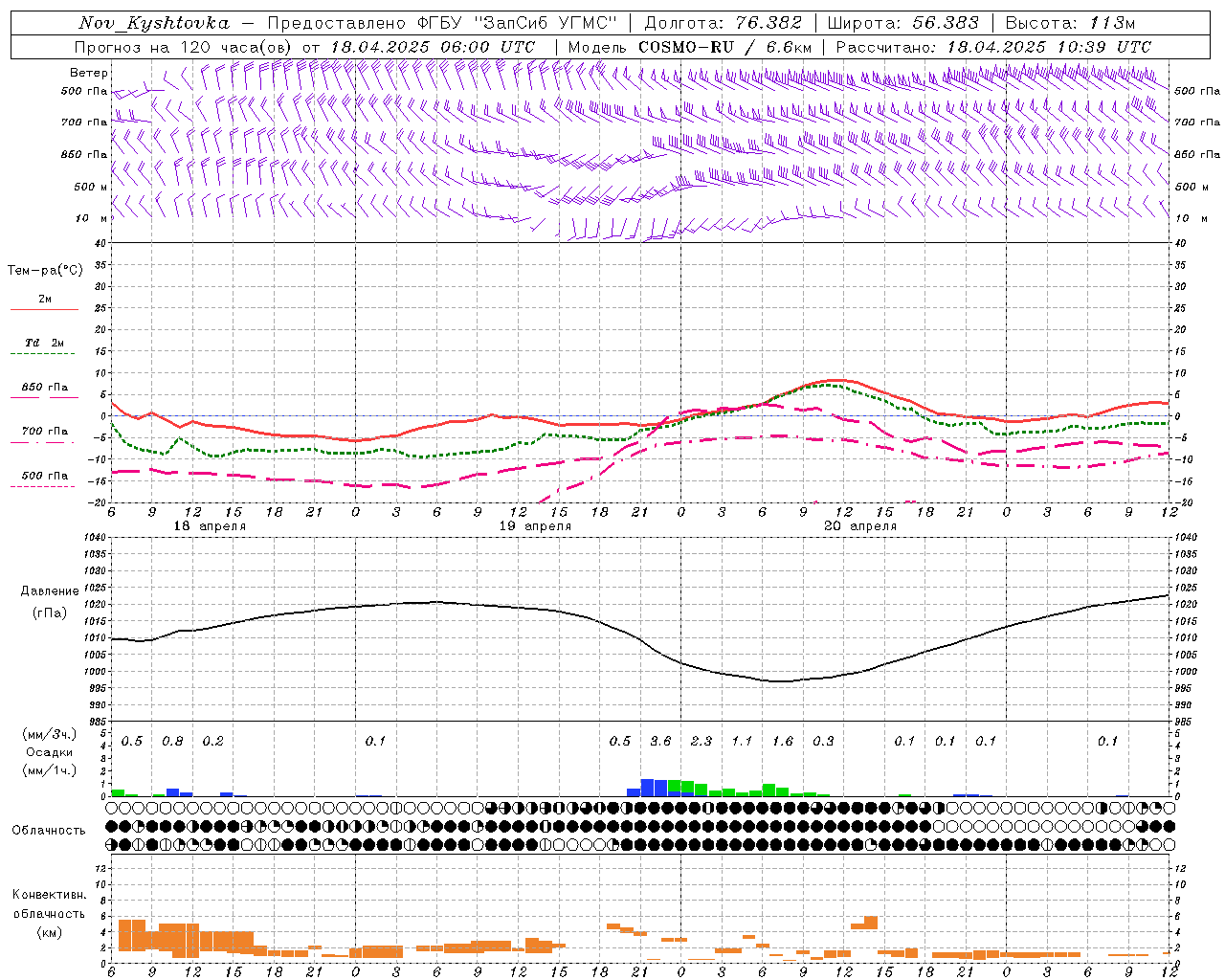The width and height of the screenshot is (1225, 980).
Task: Click the 'Давление' pressure panel label
Action: pyautogui.click(x=50, y=591)
